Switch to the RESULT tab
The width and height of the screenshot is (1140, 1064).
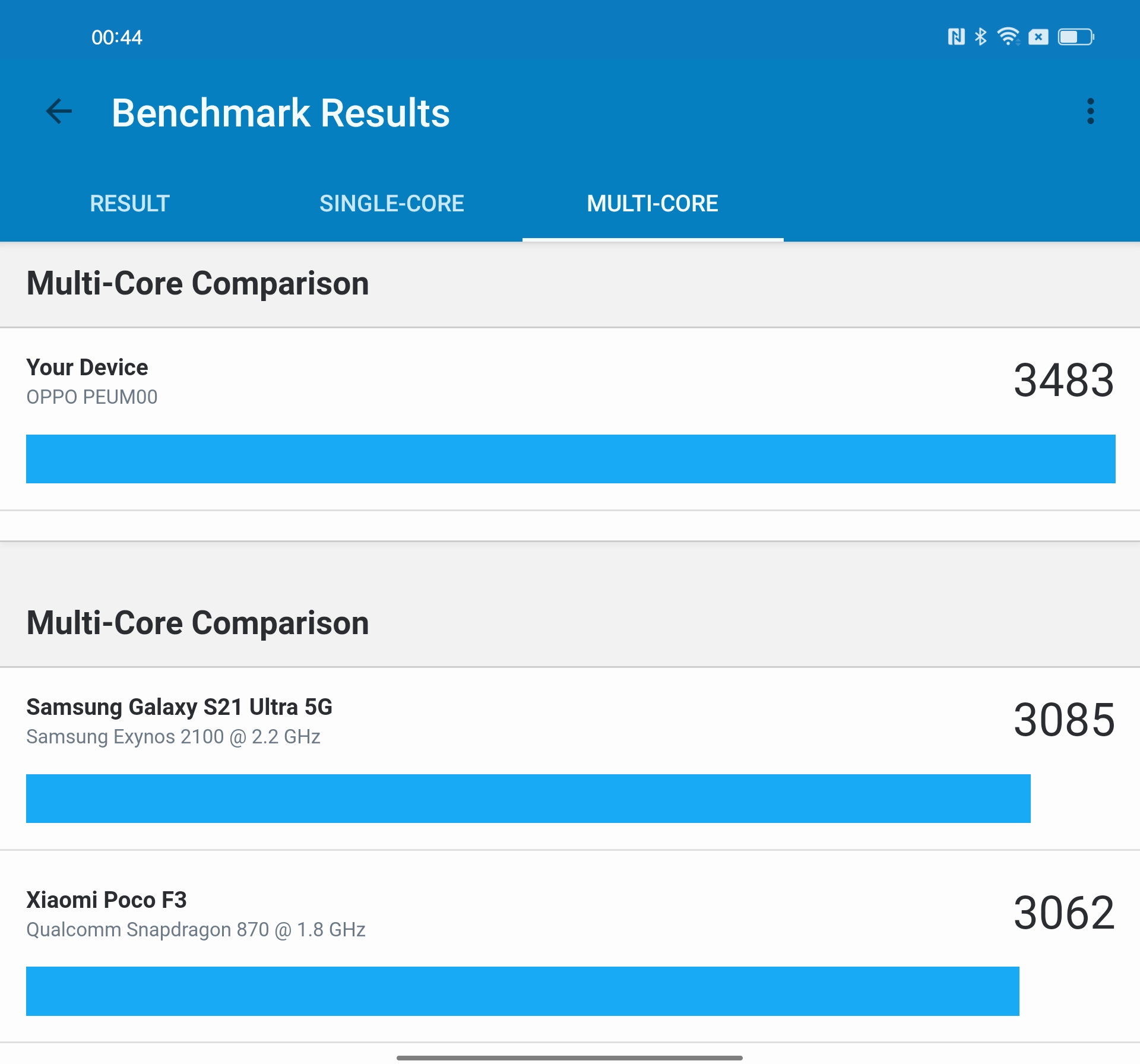point(129,204)
